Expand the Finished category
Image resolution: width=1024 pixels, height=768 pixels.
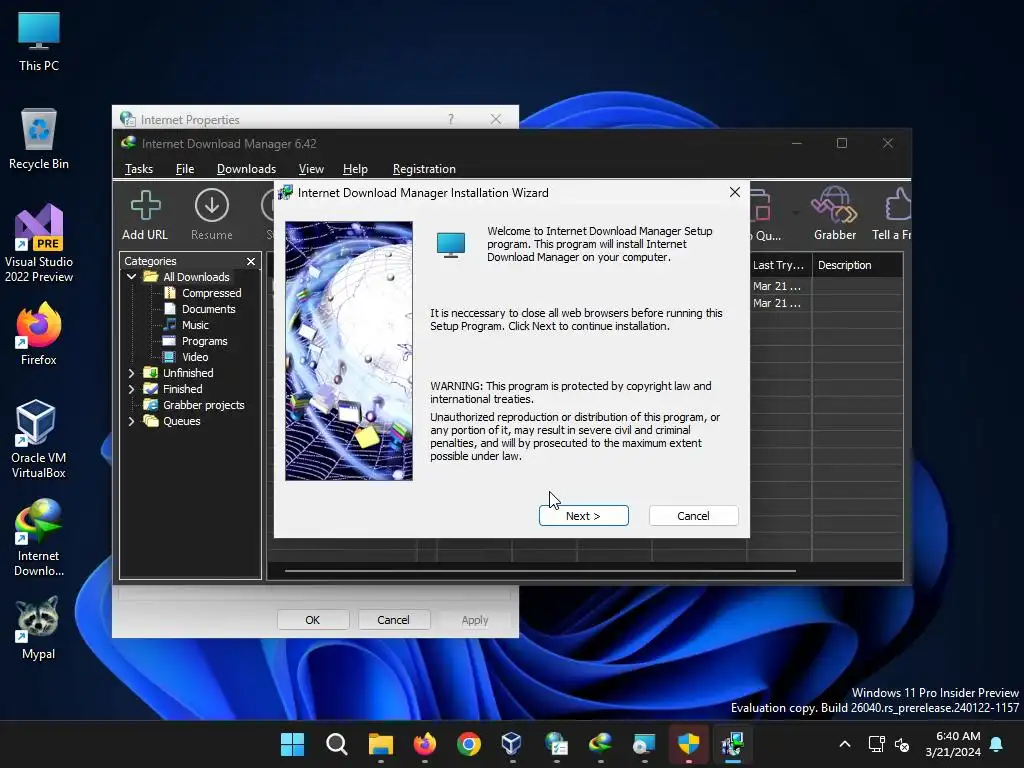coord(131,389)
